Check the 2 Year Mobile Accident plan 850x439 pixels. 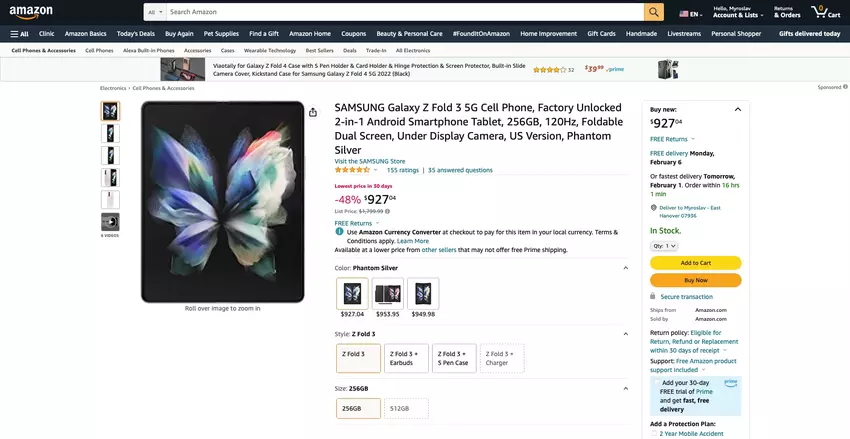point(655,433)
